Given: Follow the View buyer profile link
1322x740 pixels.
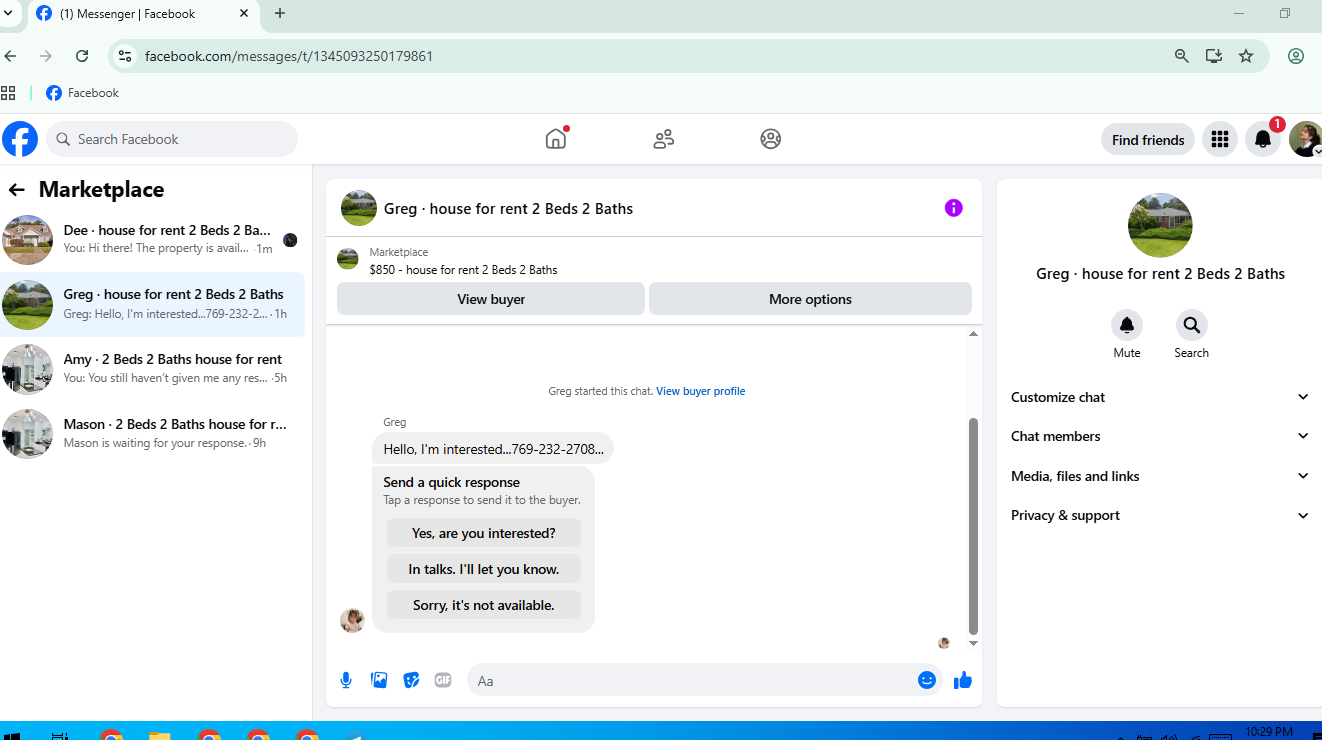Looking at the screenshot, I should (700, 391).
